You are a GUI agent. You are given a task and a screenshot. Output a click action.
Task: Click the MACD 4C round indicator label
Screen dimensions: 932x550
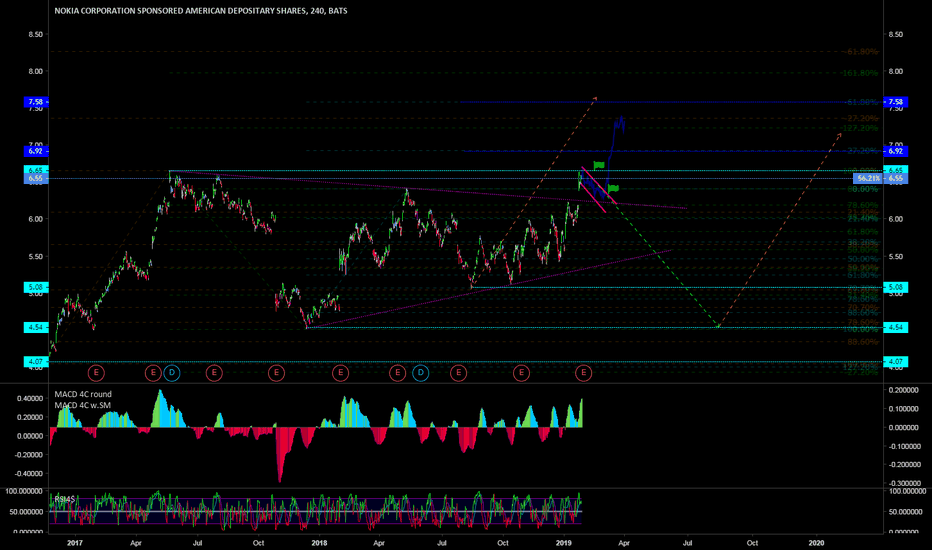[83, 394]
